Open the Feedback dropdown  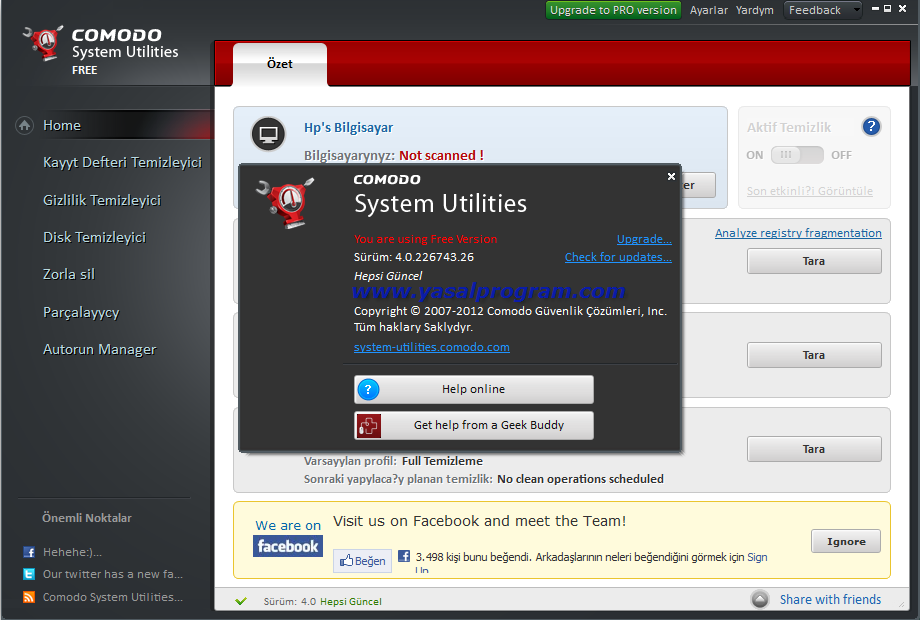(823, 10)
